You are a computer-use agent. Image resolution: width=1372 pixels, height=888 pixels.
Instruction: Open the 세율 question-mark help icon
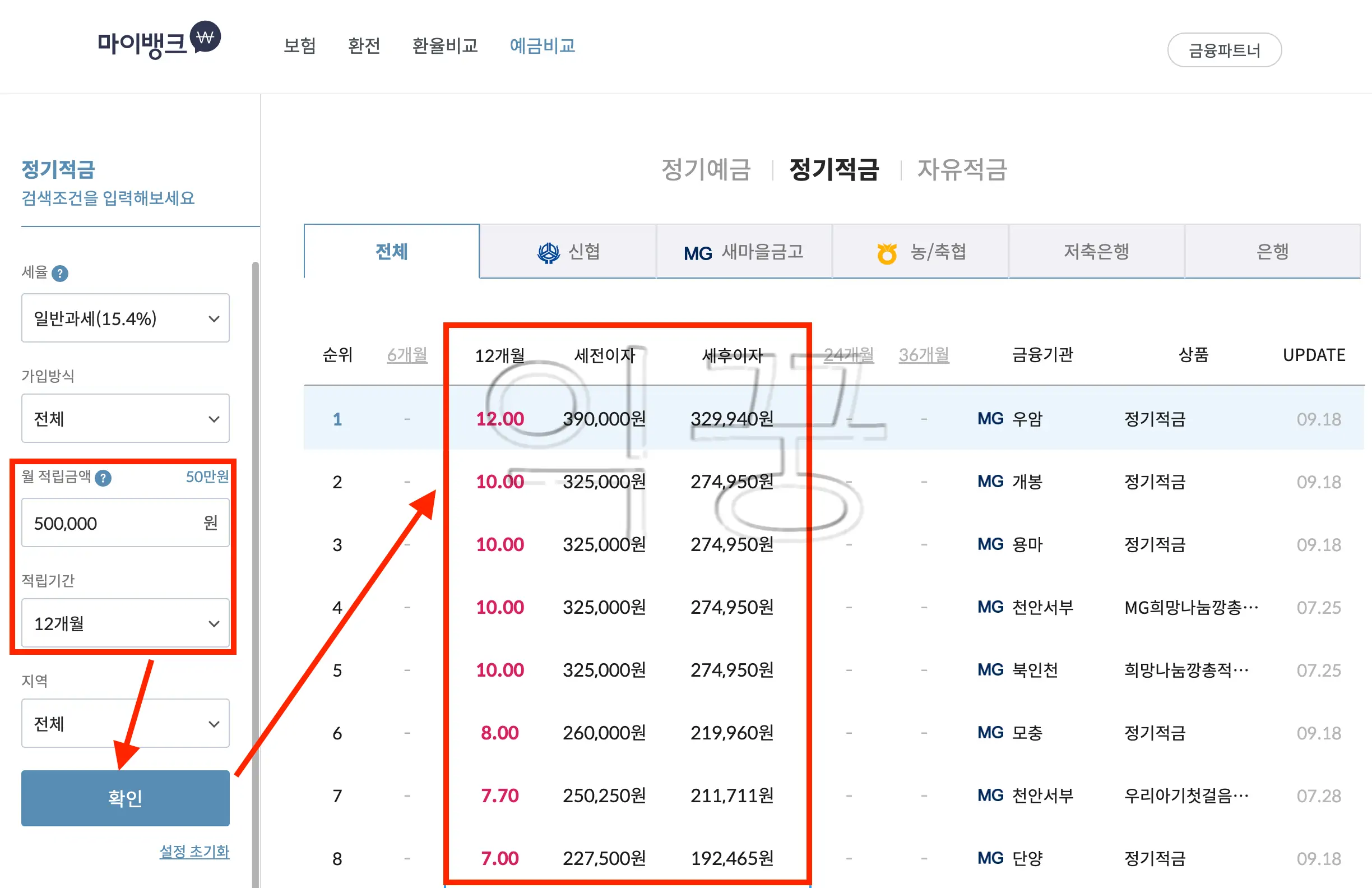click(x=62, y=274)
